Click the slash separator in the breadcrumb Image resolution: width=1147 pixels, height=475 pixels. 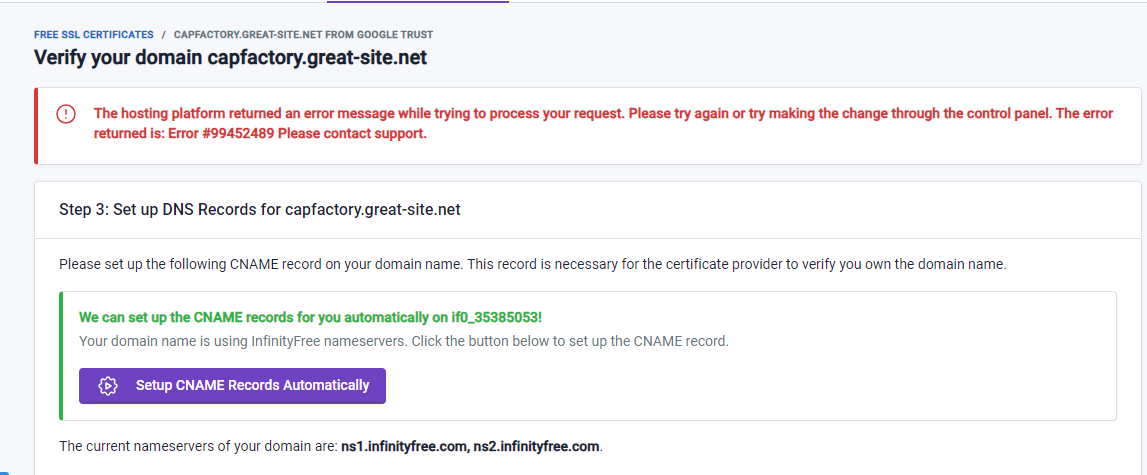tap(164, 35)
